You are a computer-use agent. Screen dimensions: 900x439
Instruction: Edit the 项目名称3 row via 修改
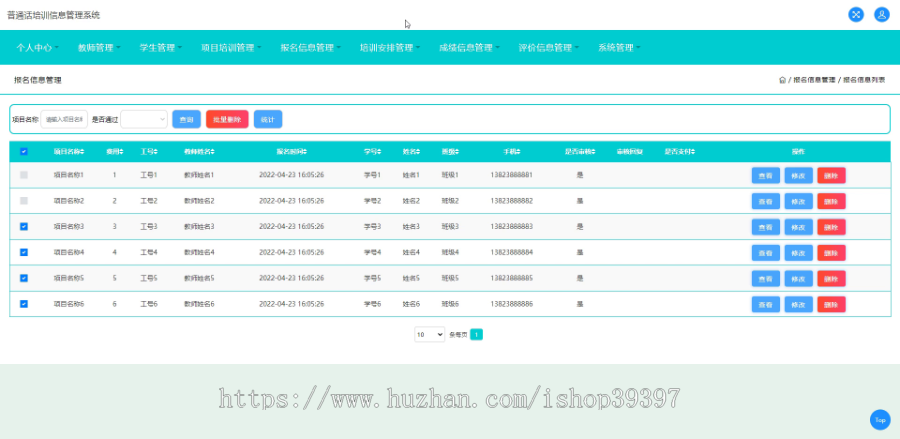798,227
